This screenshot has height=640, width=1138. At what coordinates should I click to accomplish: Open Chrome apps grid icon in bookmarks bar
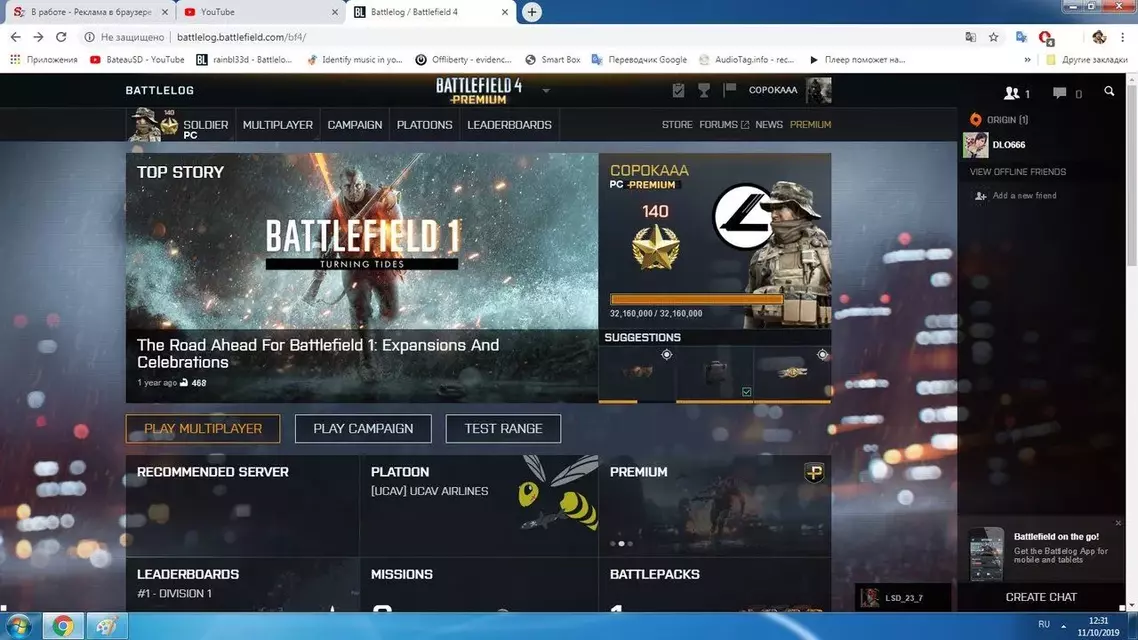[x=15, y=60]
